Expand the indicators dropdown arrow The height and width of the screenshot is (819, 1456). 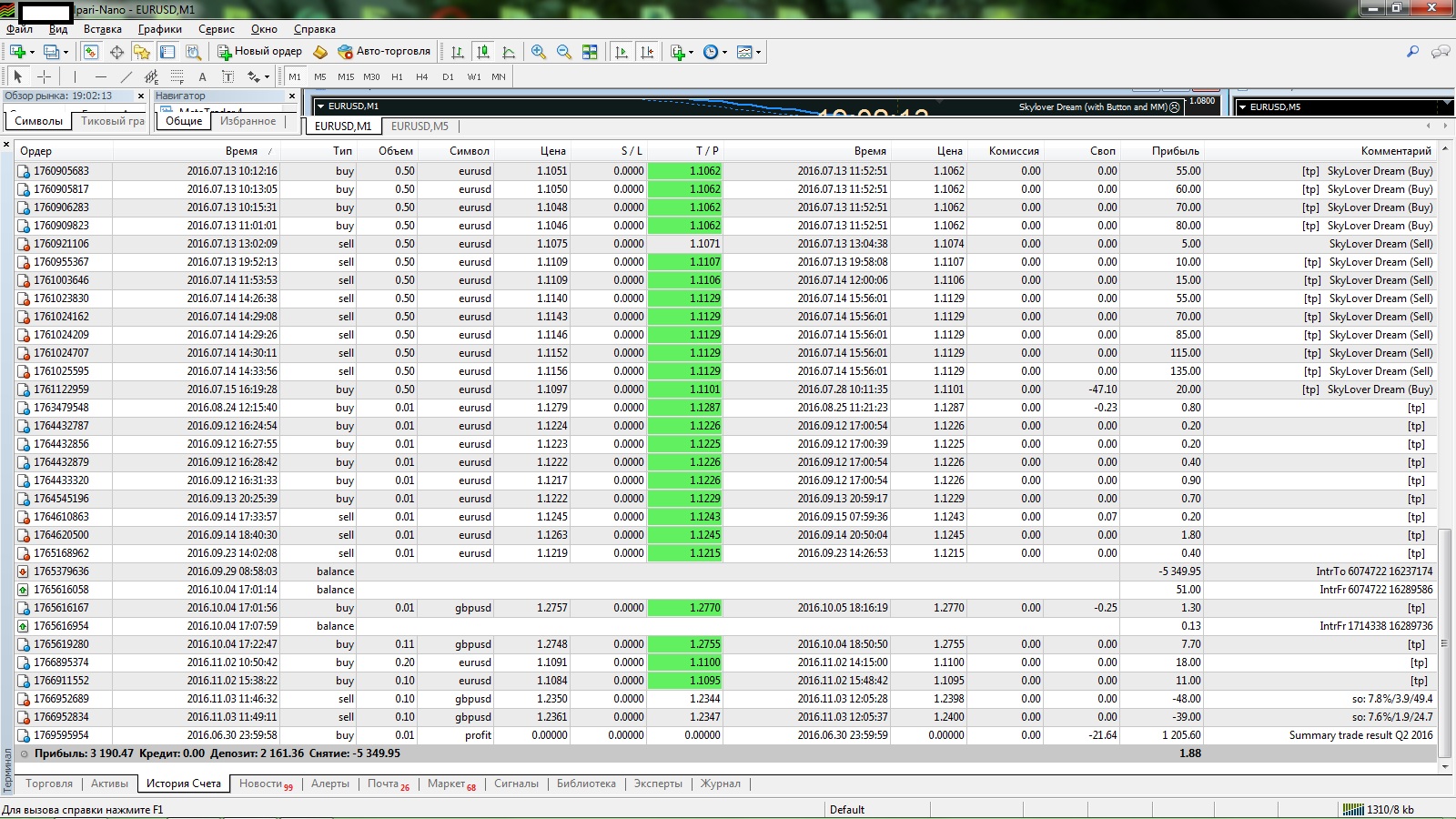[691, 52]
